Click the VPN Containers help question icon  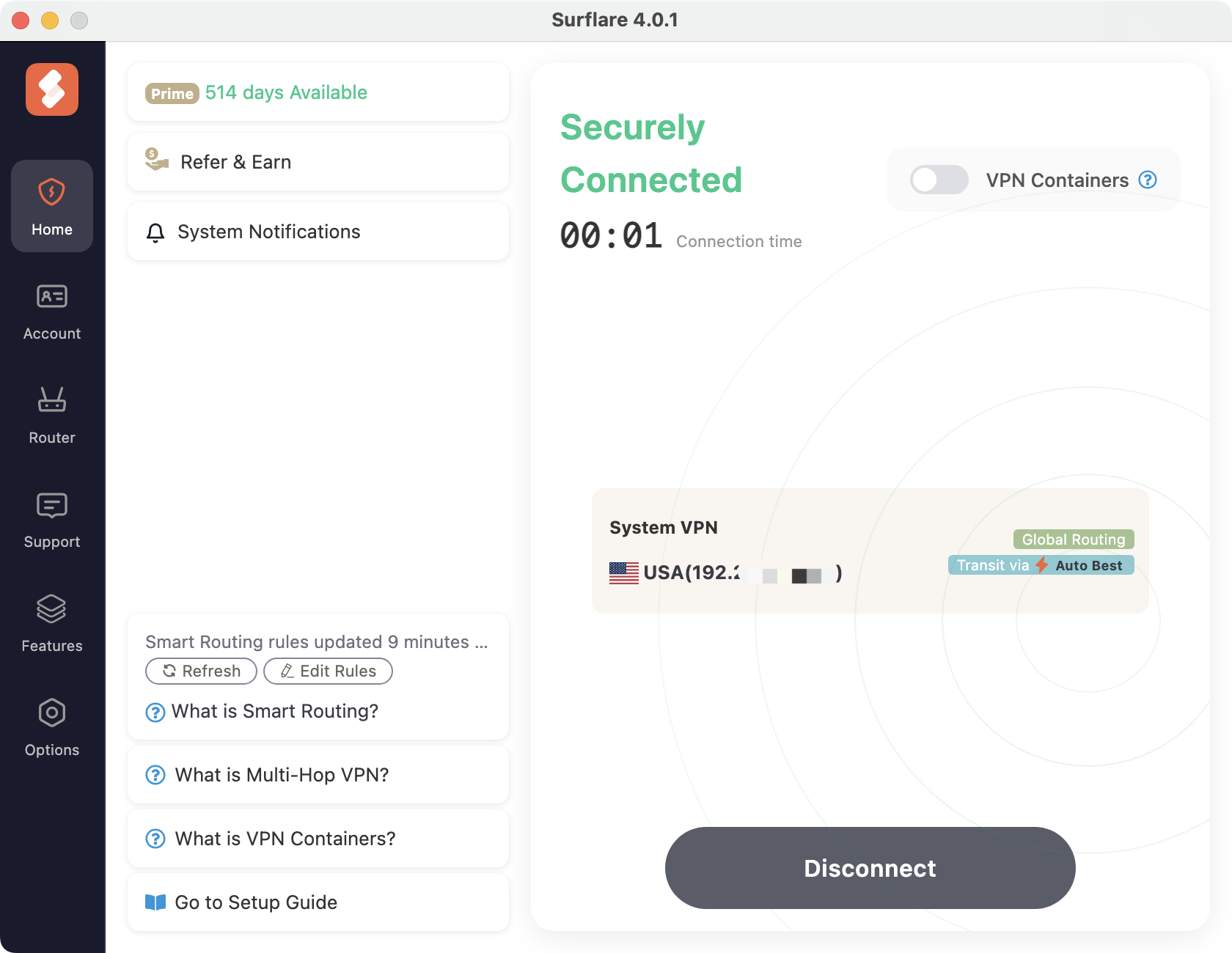pyautogui.click(x=1148, y=180)
